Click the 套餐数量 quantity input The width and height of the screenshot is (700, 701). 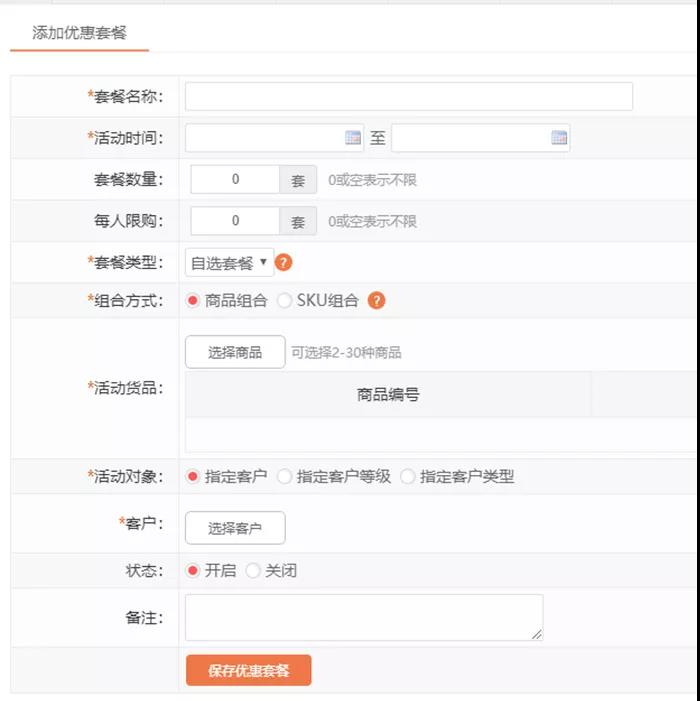pyautogui.click(x=235, y=180)
